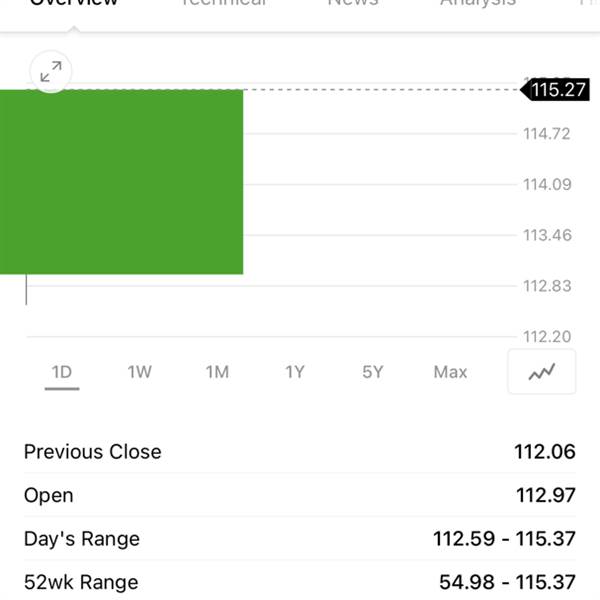Select the 1M time range
Viewport: 600px width, 600px height.
click(217, 372)
